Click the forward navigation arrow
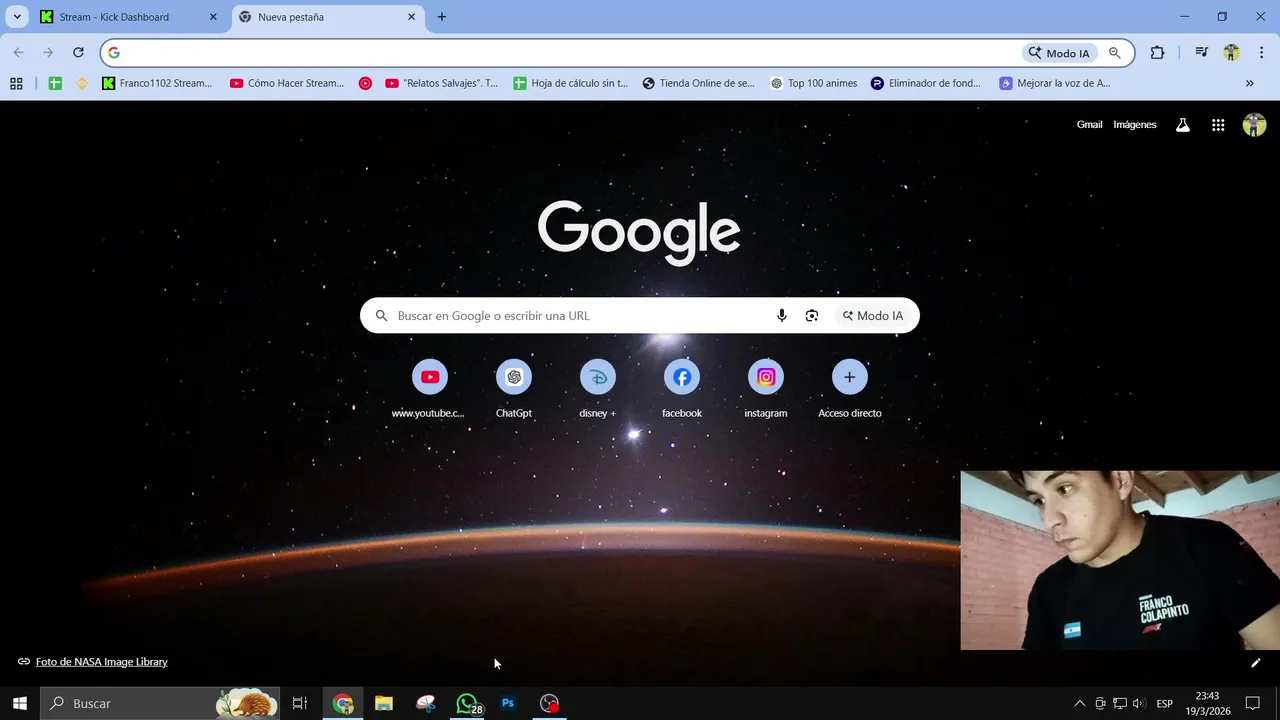 (x=48, y=53)
